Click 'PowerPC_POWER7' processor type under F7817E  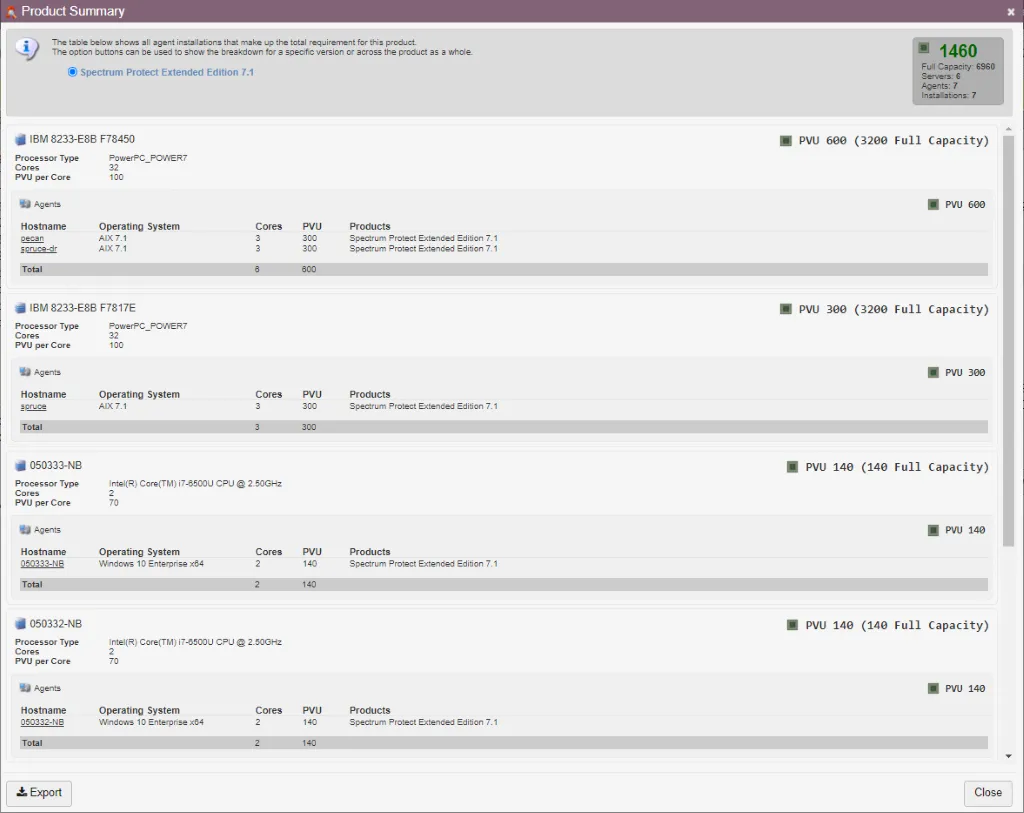tap(148, 326)
